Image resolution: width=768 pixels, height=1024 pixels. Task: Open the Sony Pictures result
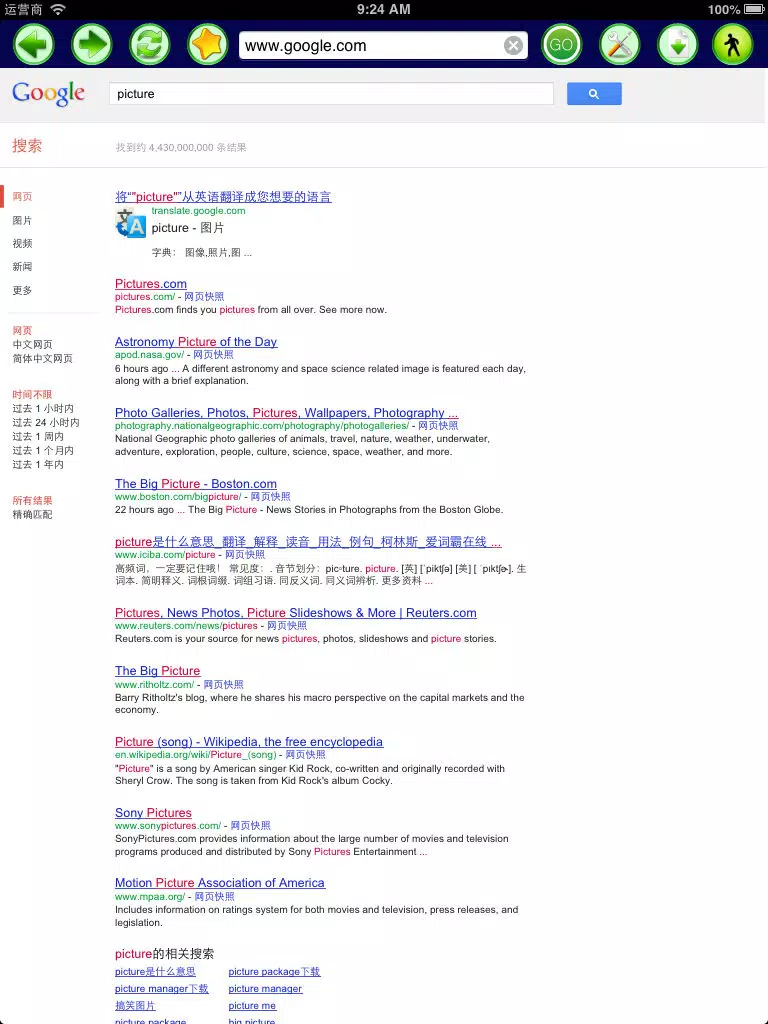click(153, 813)
